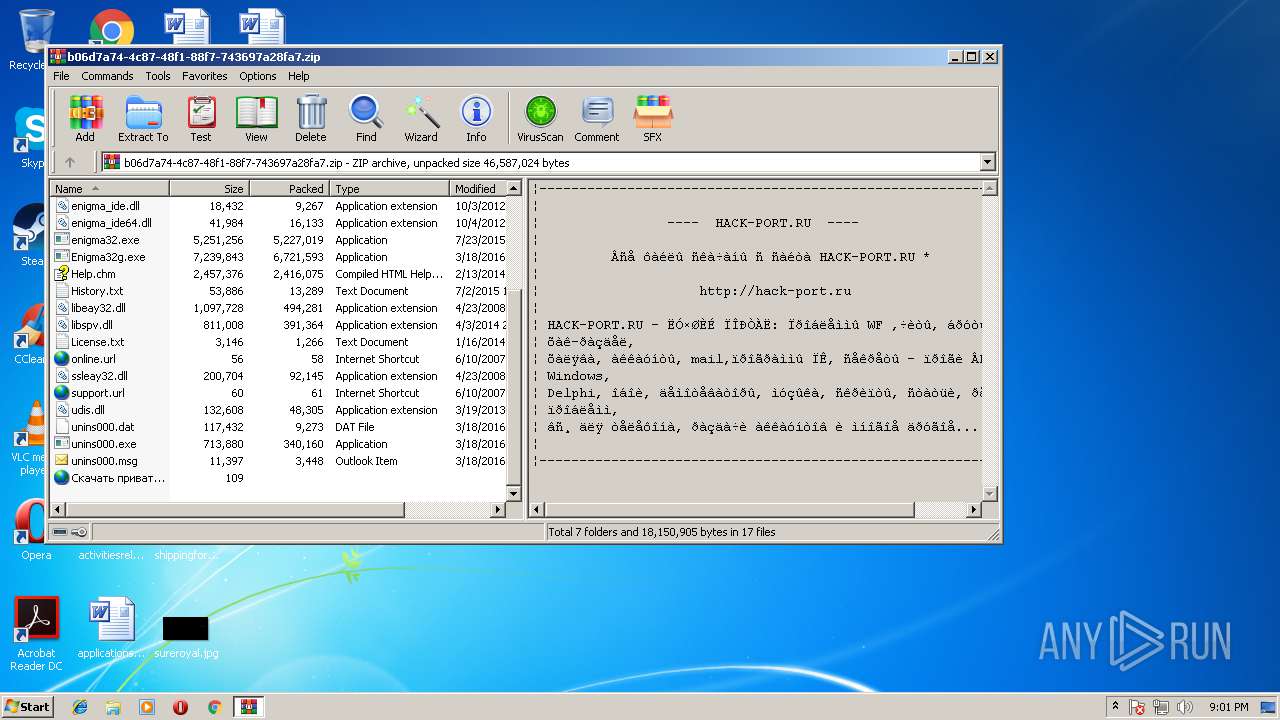This screenshot has height=720, width=1280.
Task: Select Enigma32g.exe file
Action: [108, 257]
